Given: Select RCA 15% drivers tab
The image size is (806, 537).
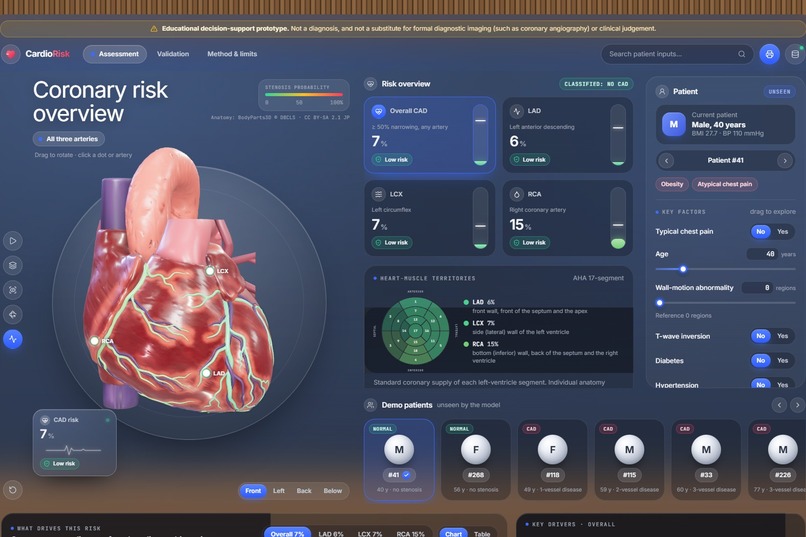Looking at the screenshot, I should click(x=410, y=533).
